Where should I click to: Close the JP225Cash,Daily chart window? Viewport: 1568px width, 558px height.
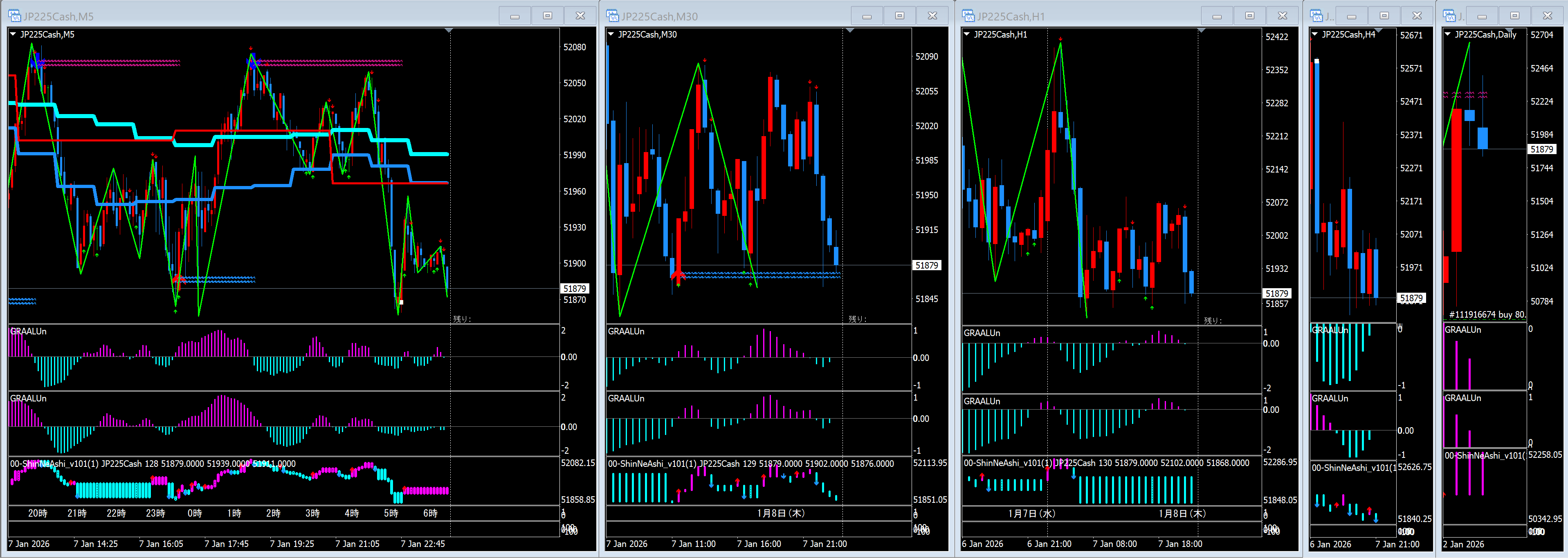point(1547,16)
